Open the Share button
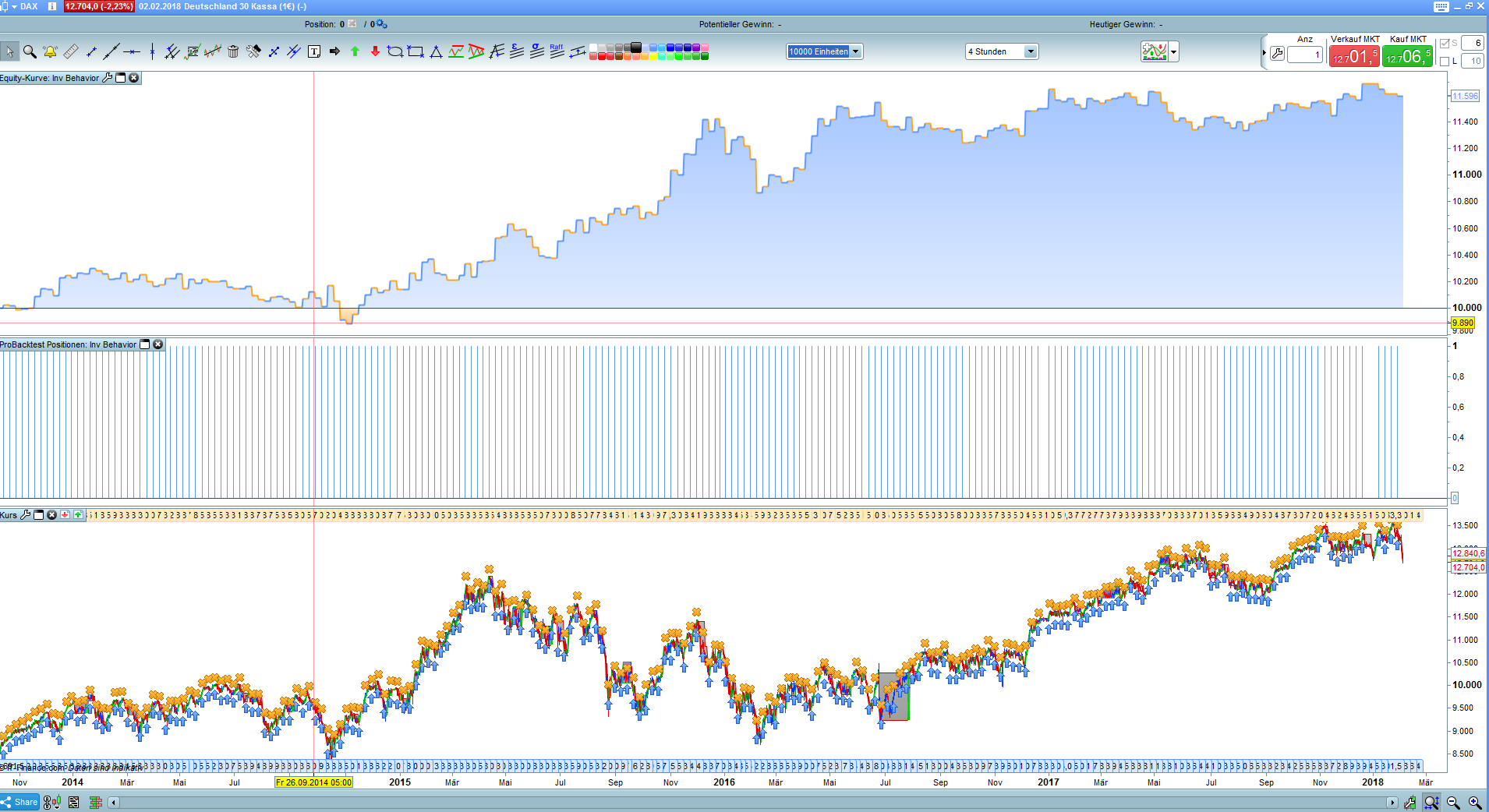This screenshot has width=1489, height=812. 19,802
